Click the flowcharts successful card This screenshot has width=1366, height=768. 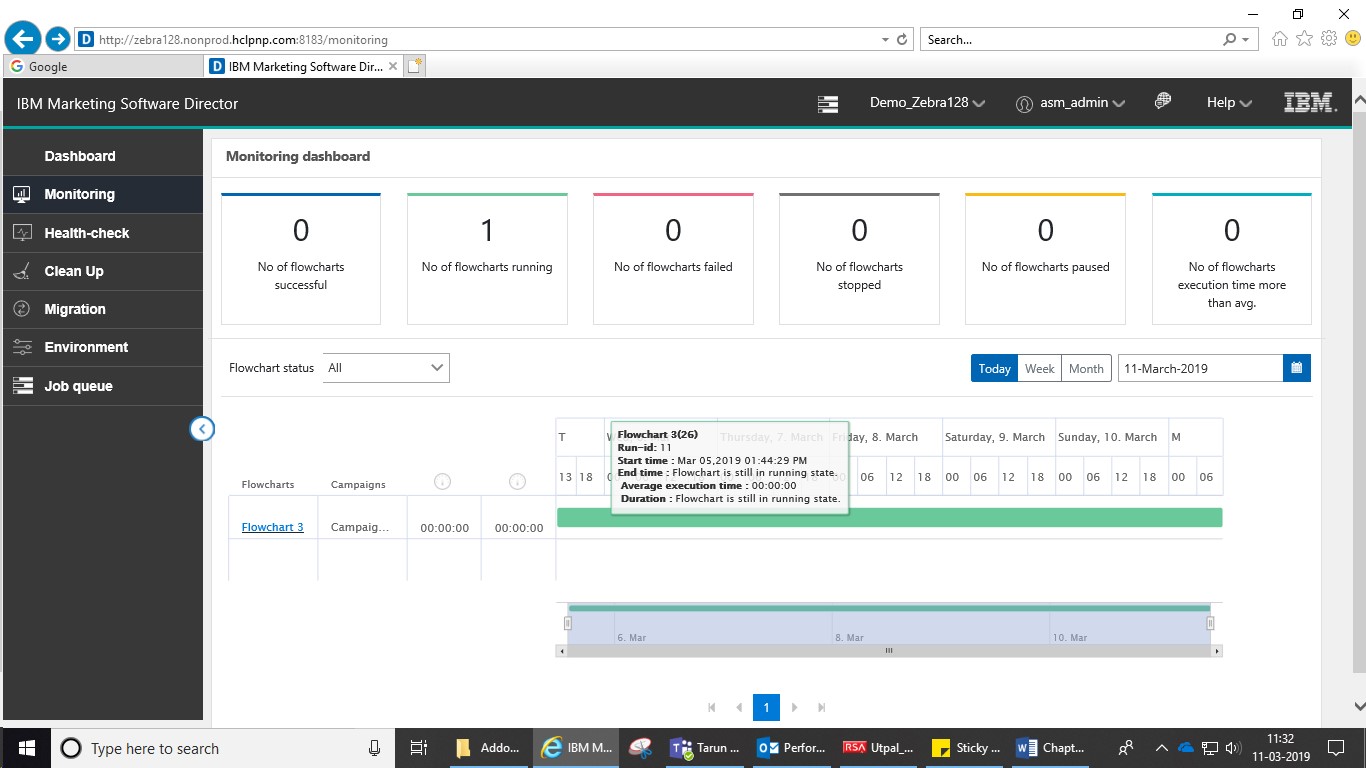(301, 259)
